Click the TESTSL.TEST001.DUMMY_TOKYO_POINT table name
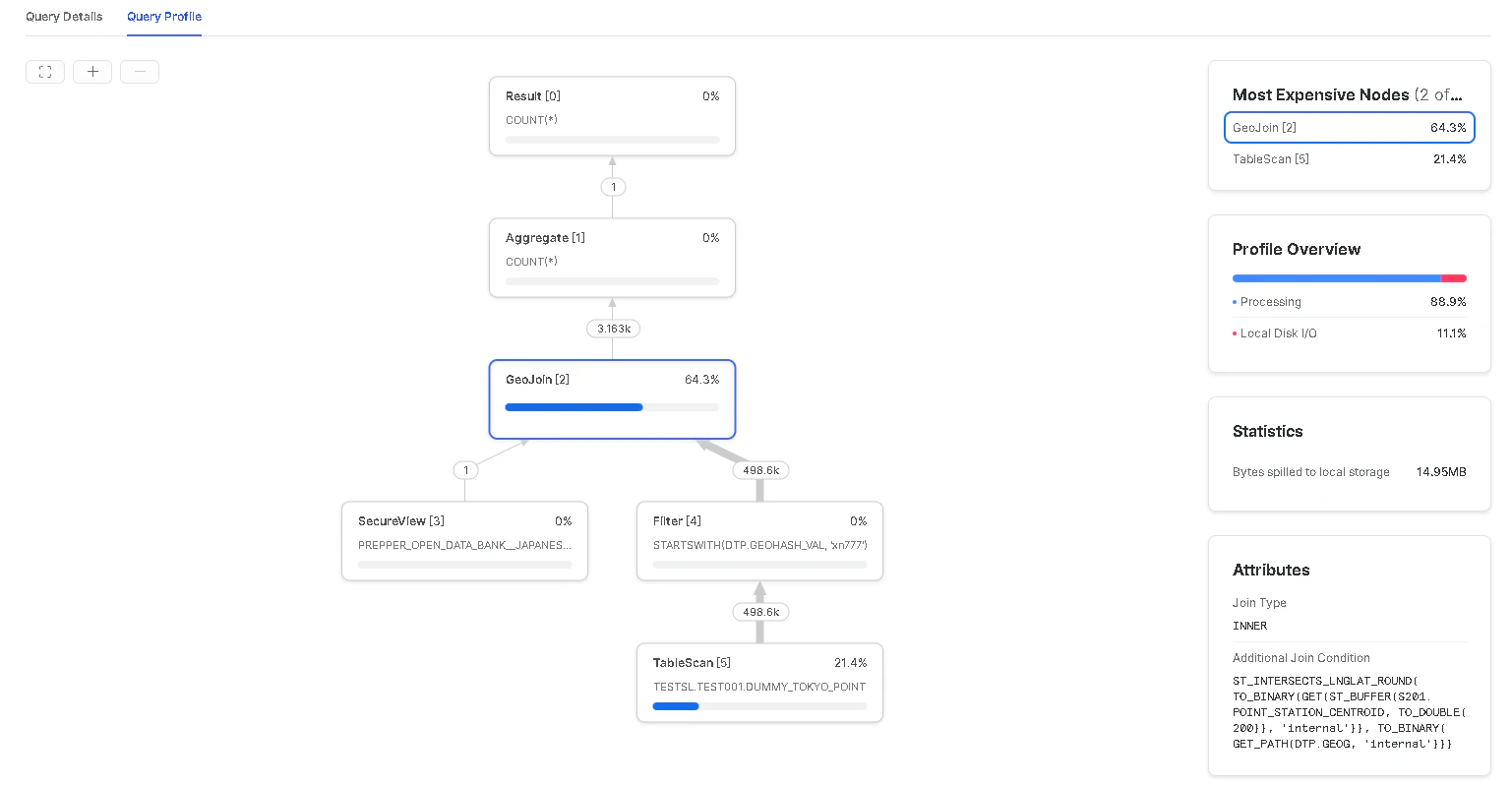The height and width of the screenshot is (785, 1512). coord(759,687)
